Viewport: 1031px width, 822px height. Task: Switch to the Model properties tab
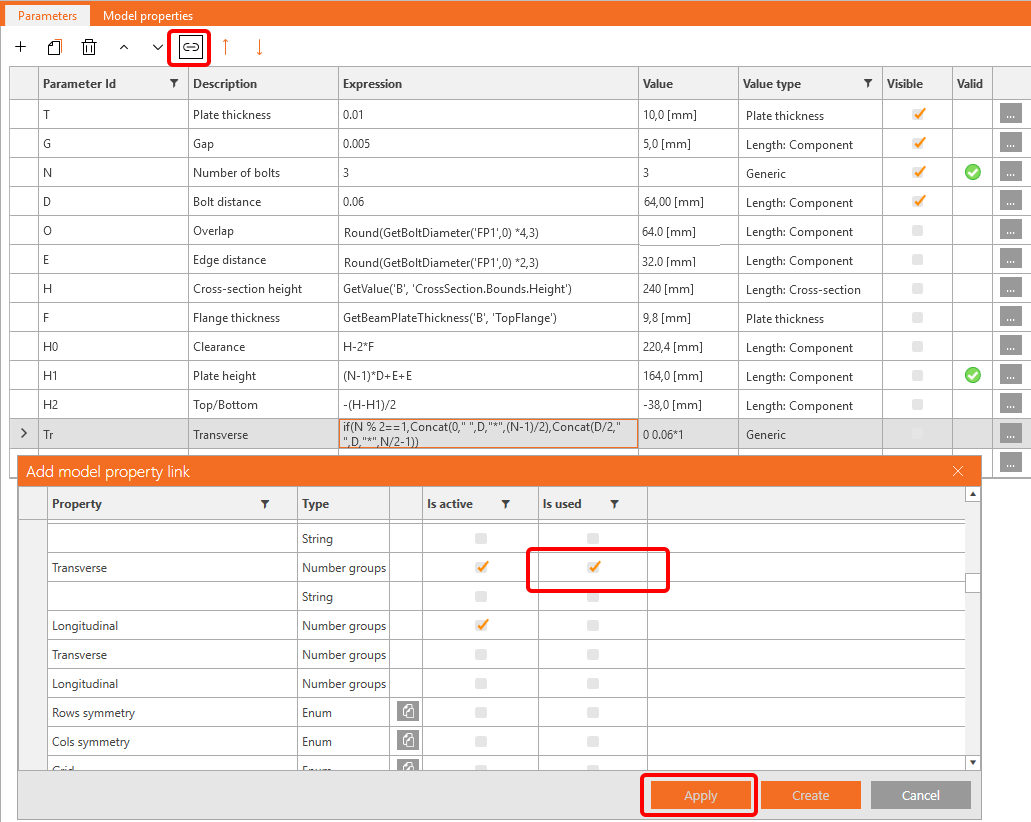click(148, 15)
